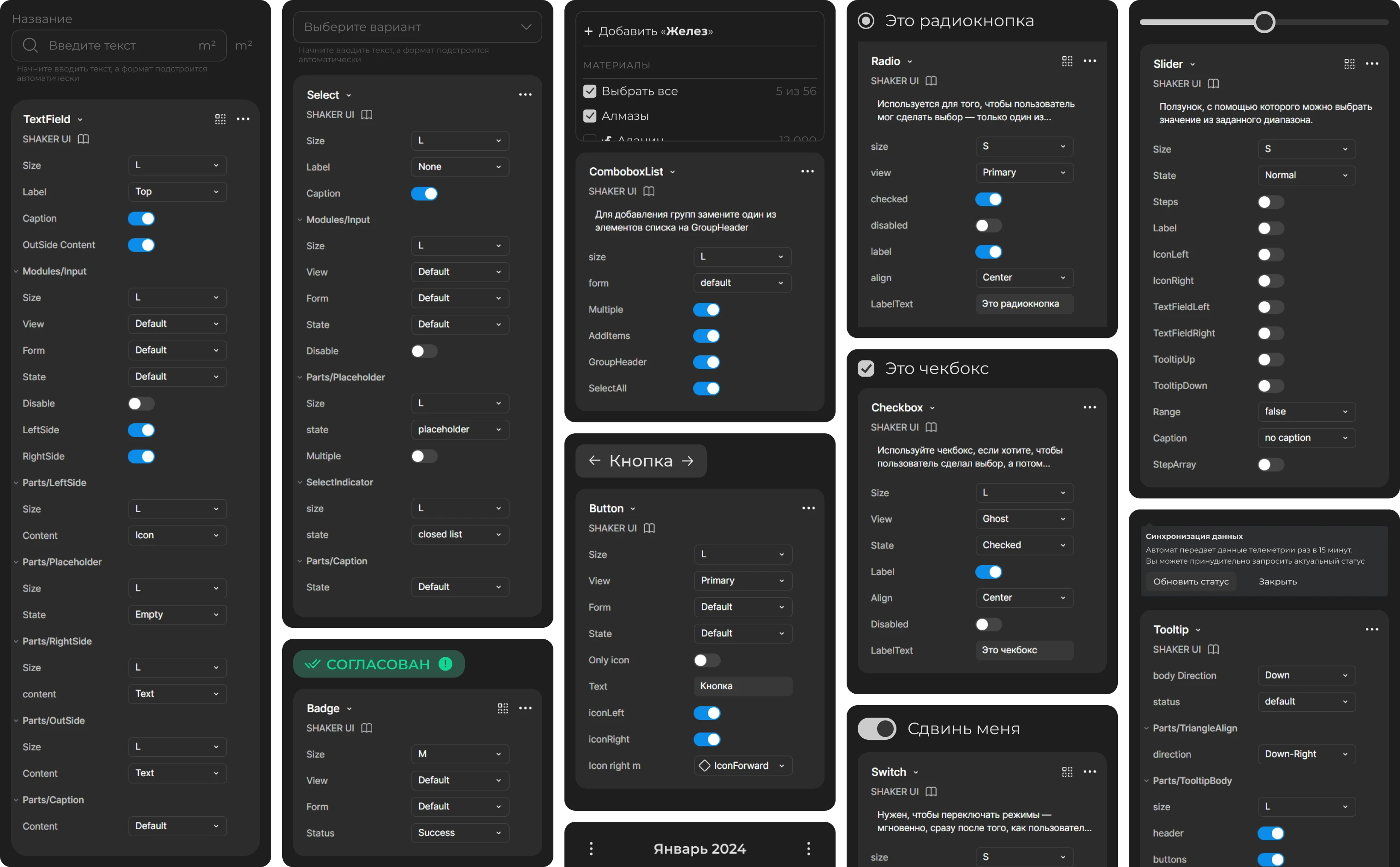Open the Select panel three-dot menu
Image resolution: width=1400 pixels, height=867 pixels.
click(x=525, y=94)
